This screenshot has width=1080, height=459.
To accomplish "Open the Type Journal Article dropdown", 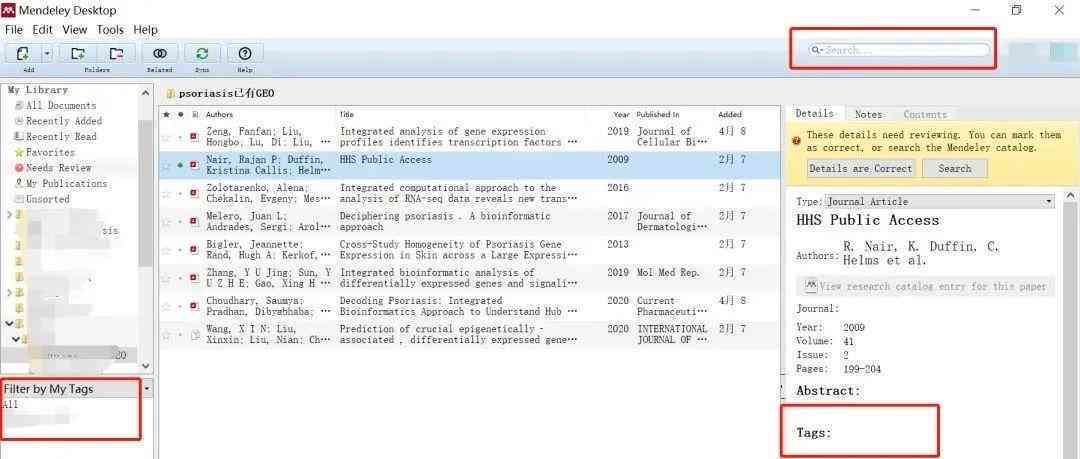I will 940,201.
